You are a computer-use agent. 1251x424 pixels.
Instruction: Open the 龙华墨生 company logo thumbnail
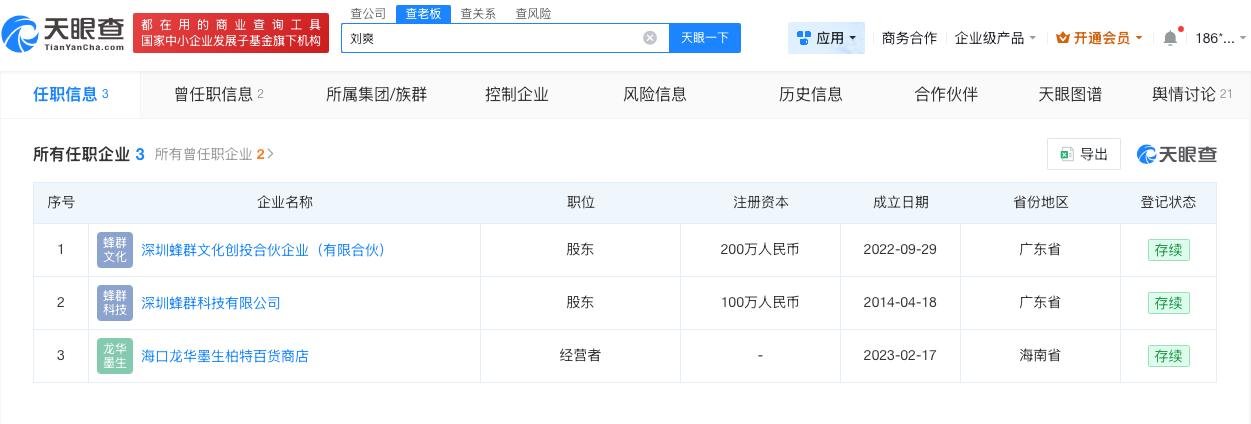click(115, 356)
